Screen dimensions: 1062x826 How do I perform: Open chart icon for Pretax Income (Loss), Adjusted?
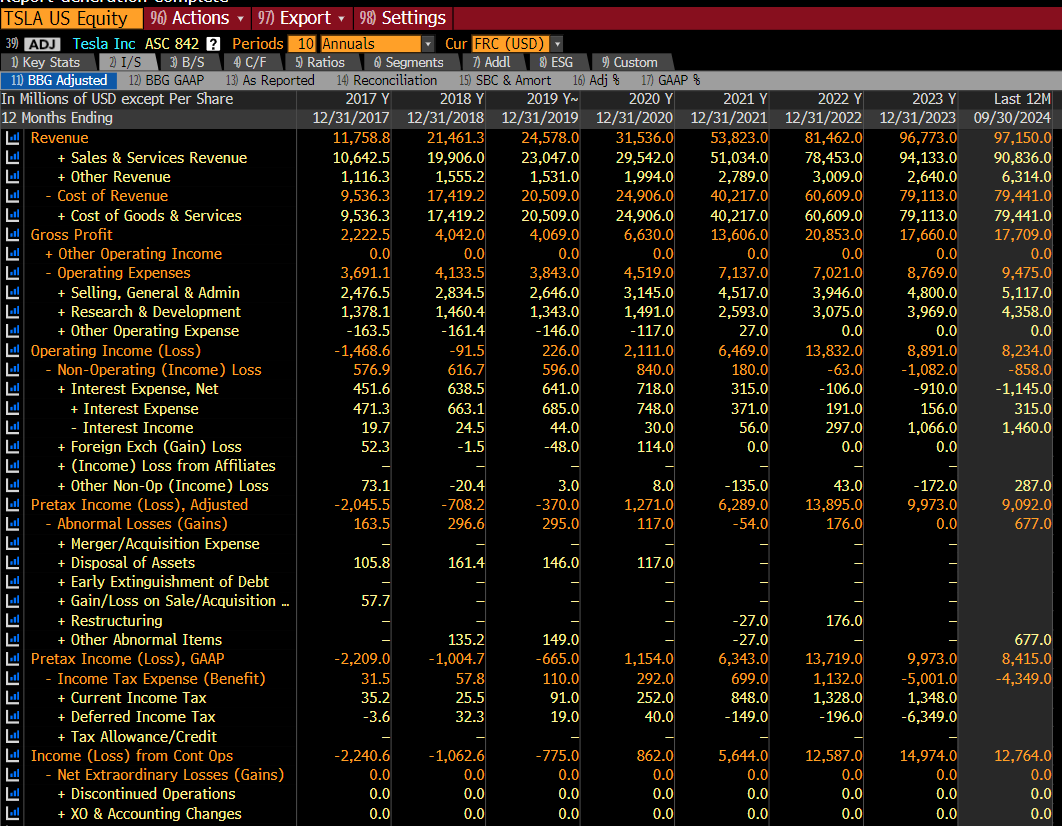click(12, 504)
